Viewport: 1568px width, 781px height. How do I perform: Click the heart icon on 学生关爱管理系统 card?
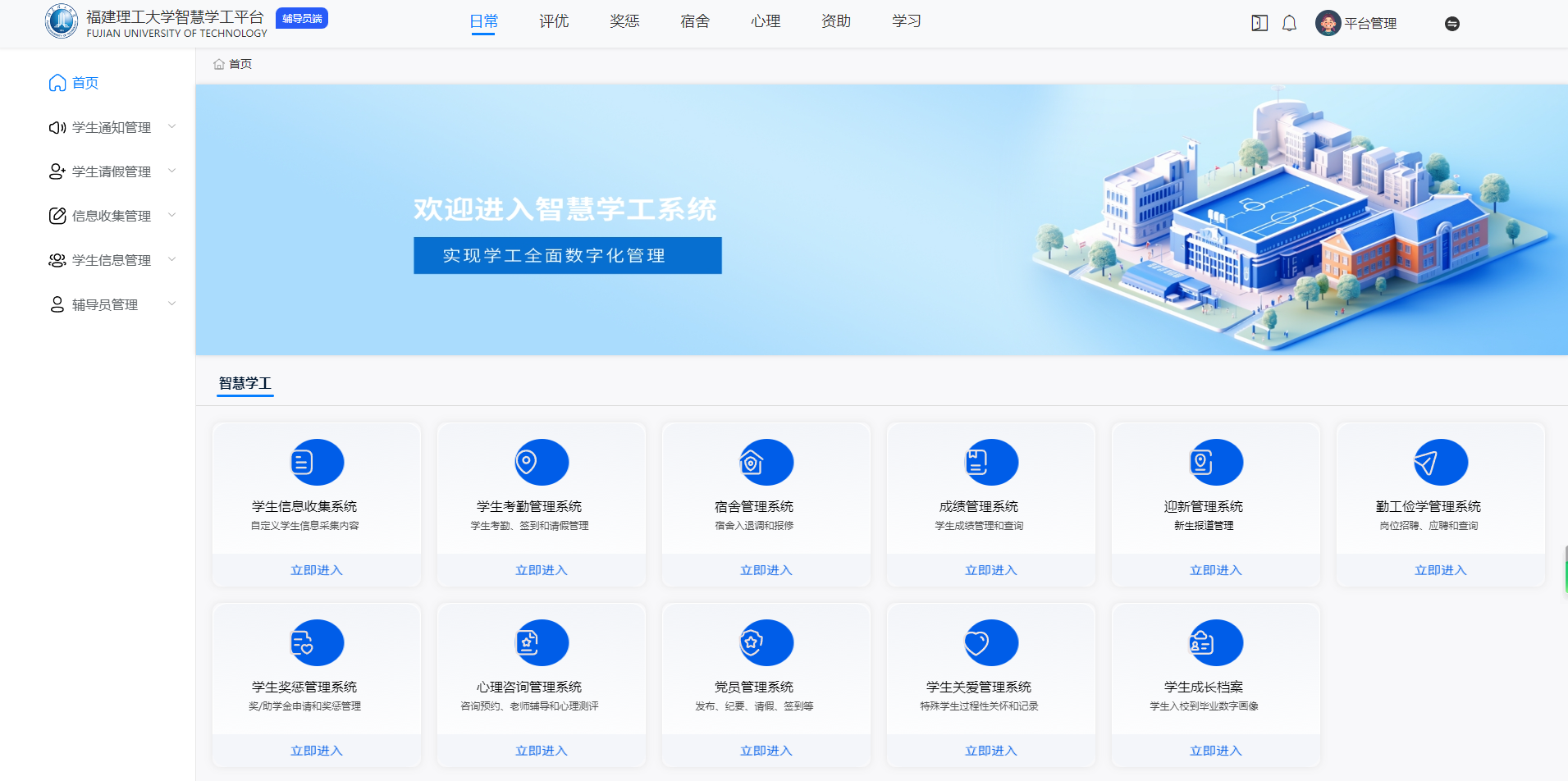(x=990, y=642)
